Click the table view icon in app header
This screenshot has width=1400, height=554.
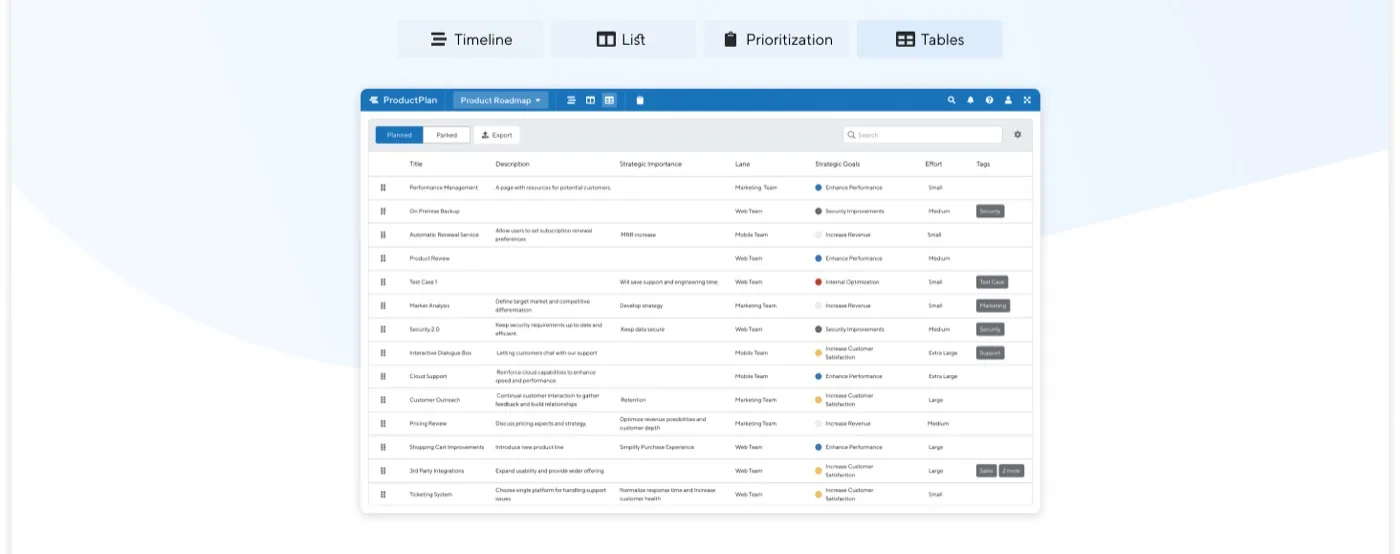609,100
